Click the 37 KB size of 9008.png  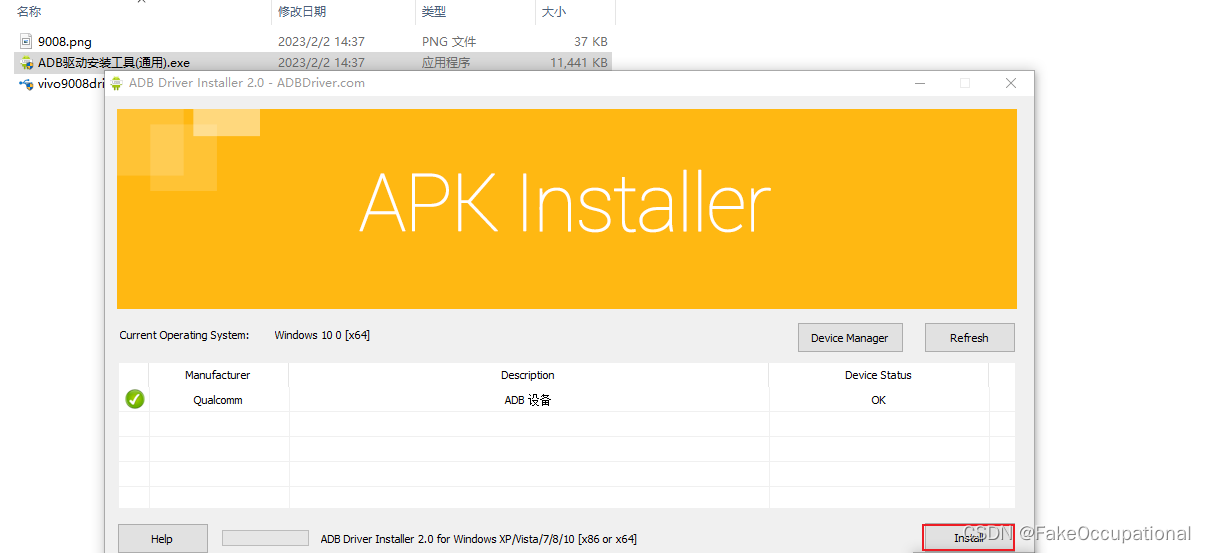[x=591, y=42]
